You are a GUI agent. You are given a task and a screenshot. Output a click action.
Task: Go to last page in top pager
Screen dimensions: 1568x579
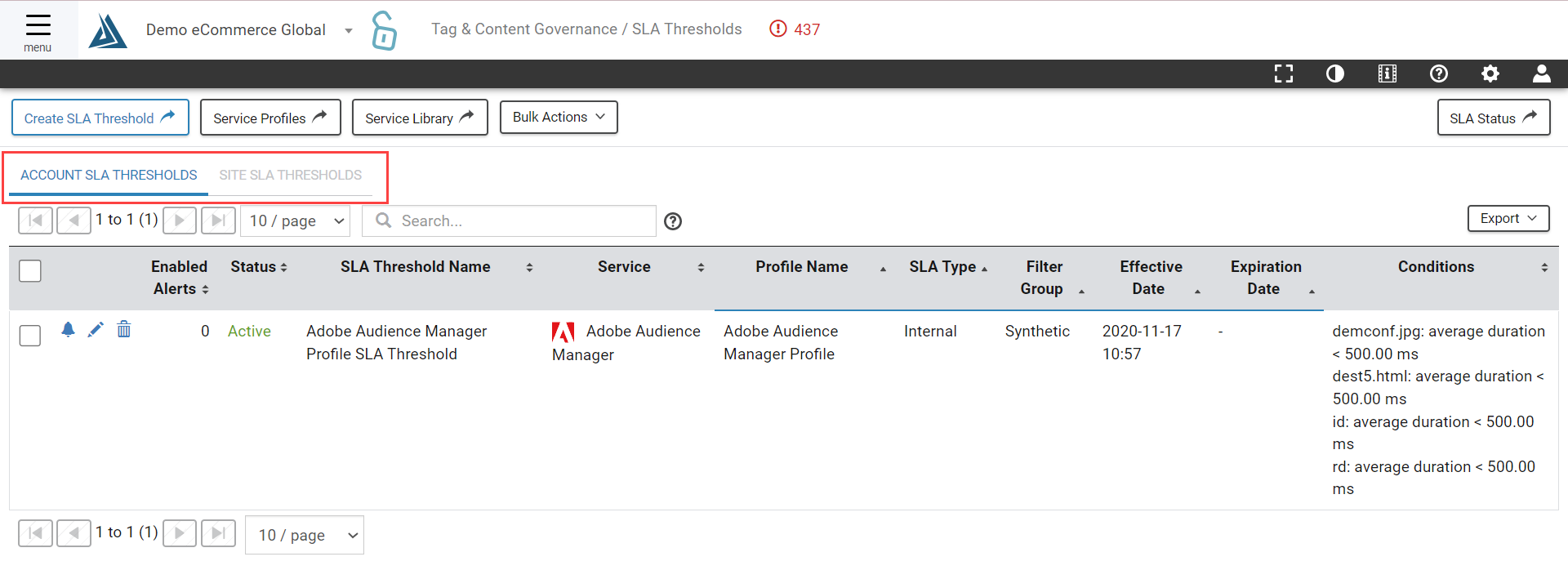(x=218, y=220)
